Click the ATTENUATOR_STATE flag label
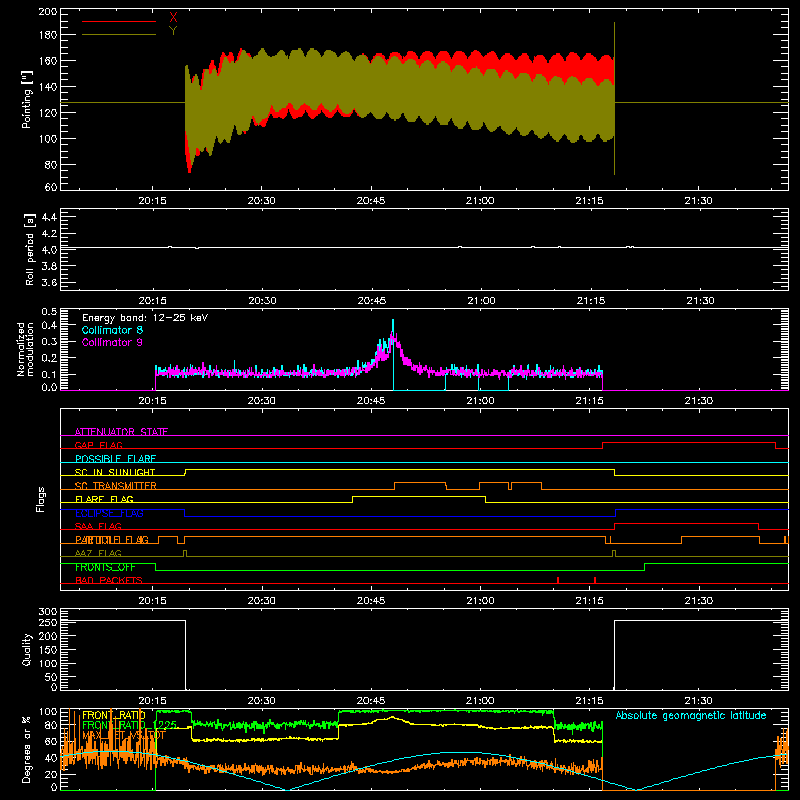The height and width of the screenshot is (800, 800). (x=121, y=432)
